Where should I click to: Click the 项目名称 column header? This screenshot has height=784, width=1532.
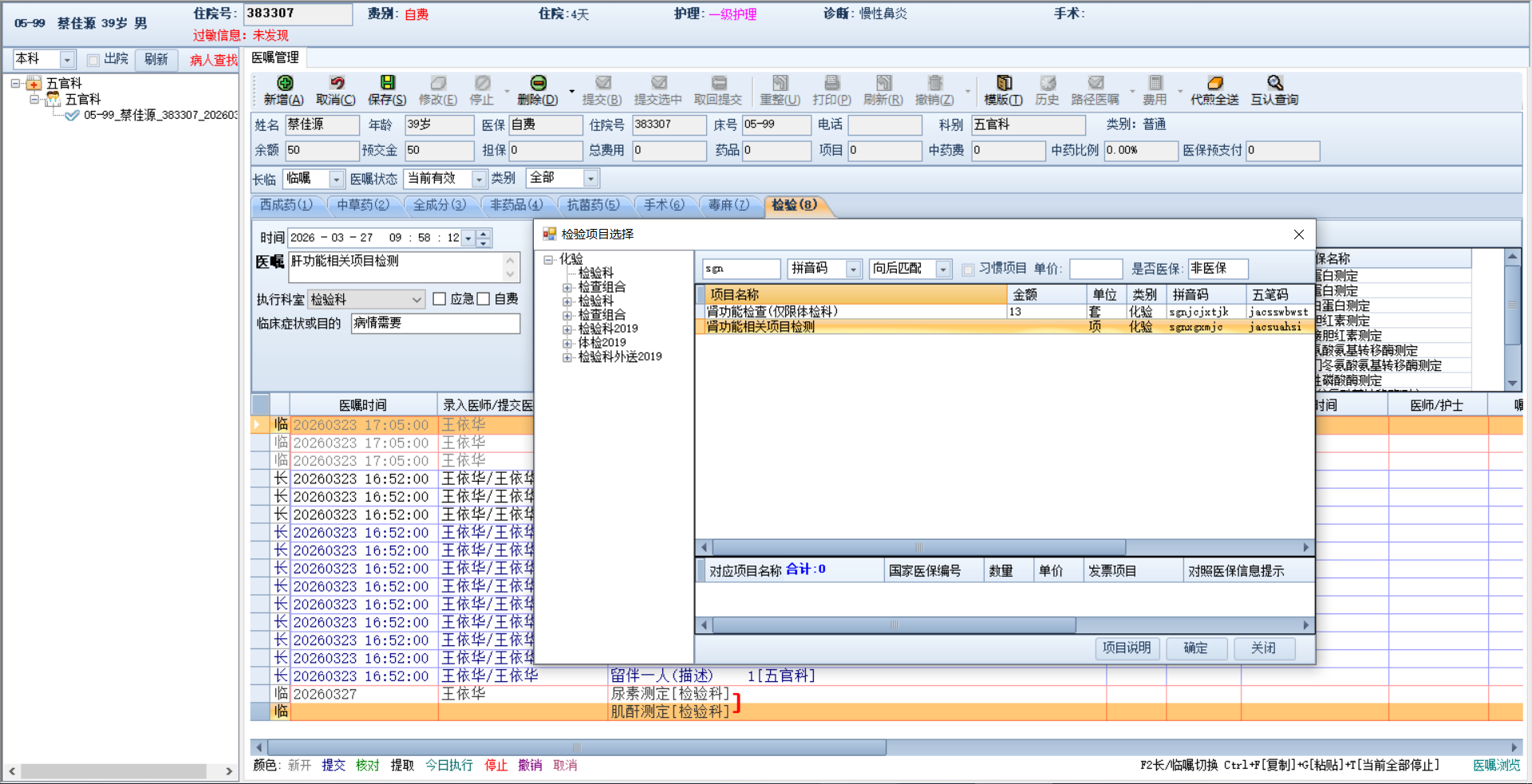point(855,295)
